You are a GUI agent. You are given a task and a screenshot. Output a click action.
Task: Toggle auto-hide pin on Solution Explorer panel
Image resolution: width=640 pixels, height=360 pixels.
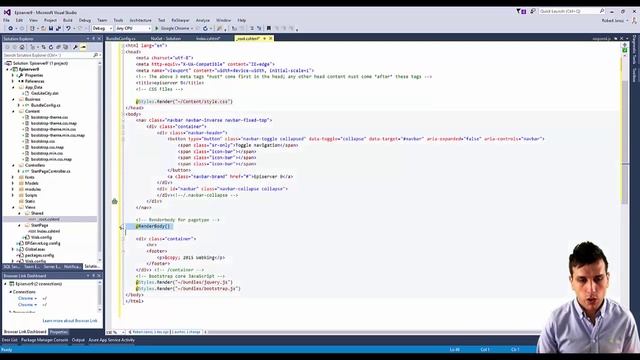[93, 39]
